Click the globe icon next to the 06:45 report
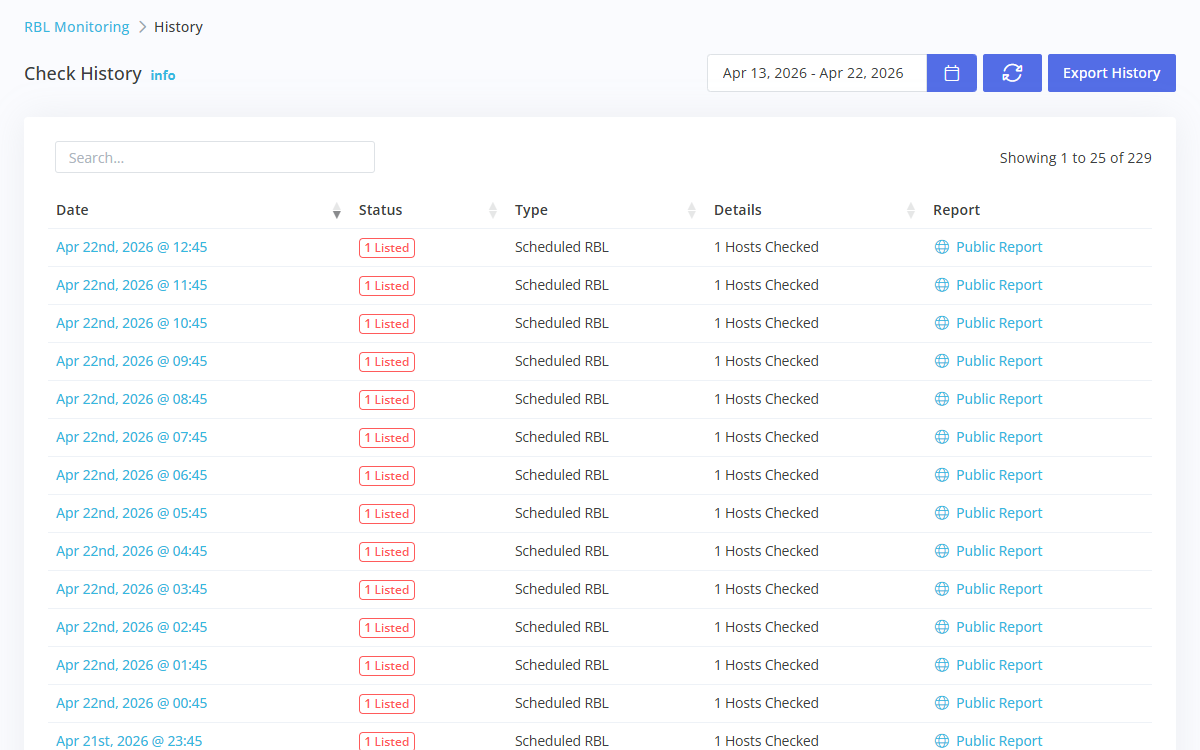The image size is (1200, 750). (941, 475)
